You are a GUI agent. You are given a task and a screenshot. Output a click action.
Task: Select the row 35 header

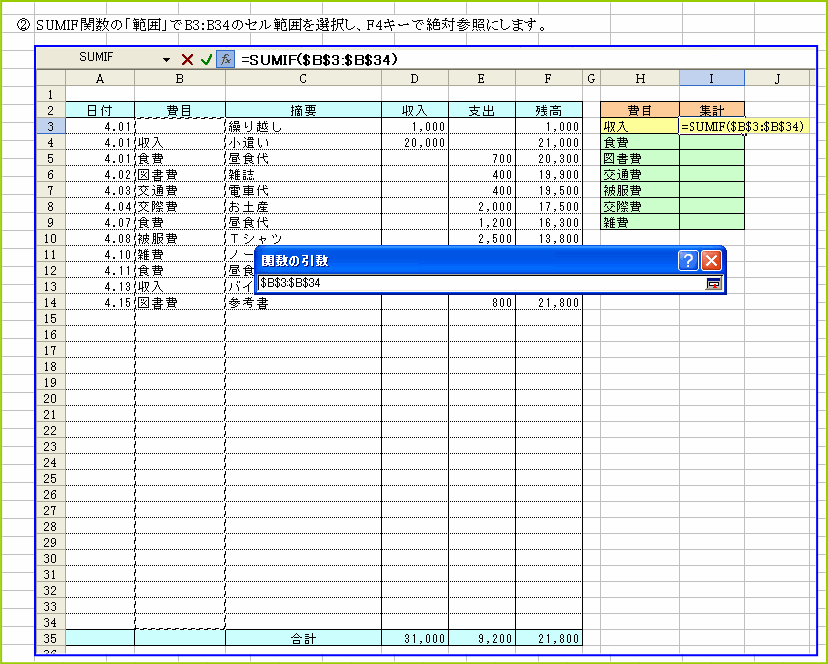tap(50, 638)
